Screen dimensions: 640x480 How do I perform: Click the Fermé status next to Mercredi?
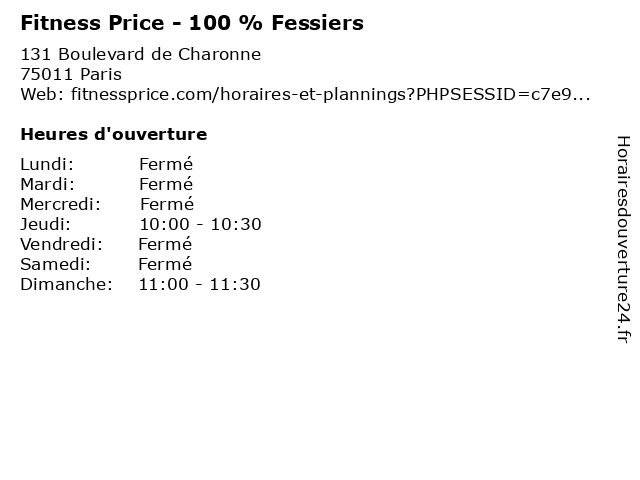point(167,204)
